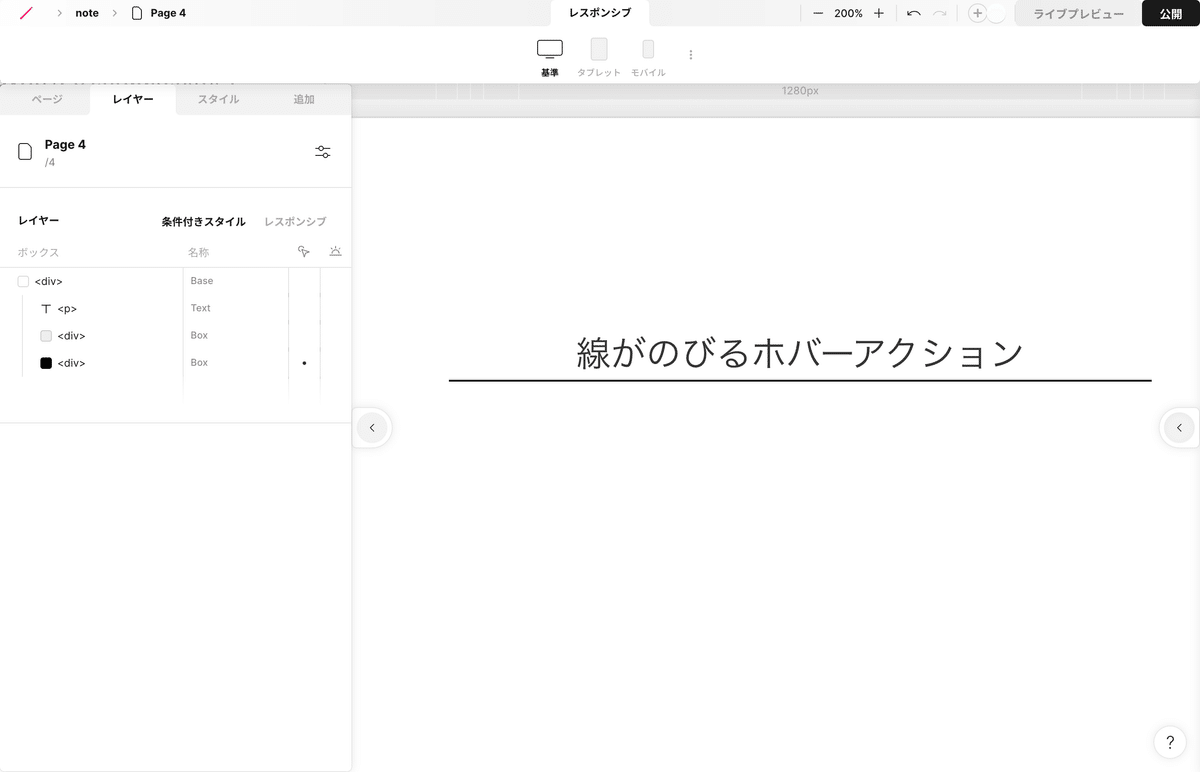Click the page icon beside Page 4 breadcrumb
Screen dimensions: 1200x772
click(137, 13)
